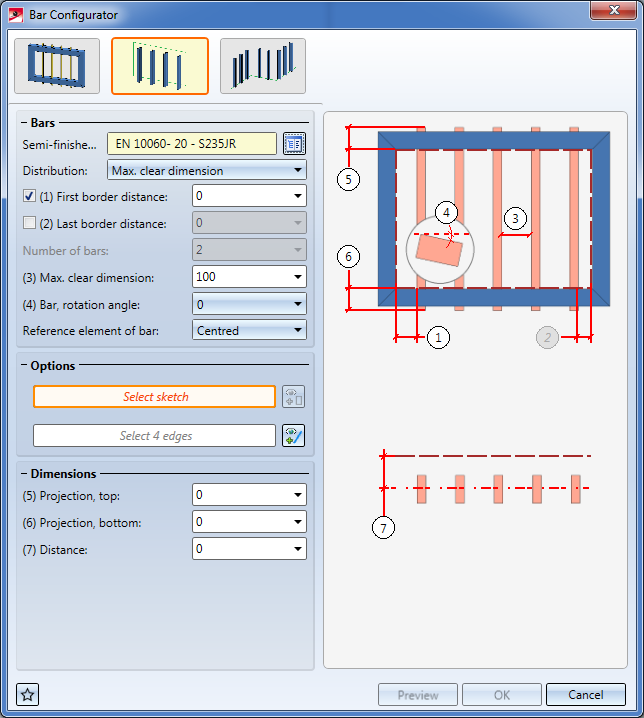Click the "Semi-finishe..." label
The height and width of the screenshot is (718, 644).
coord(60,145)
